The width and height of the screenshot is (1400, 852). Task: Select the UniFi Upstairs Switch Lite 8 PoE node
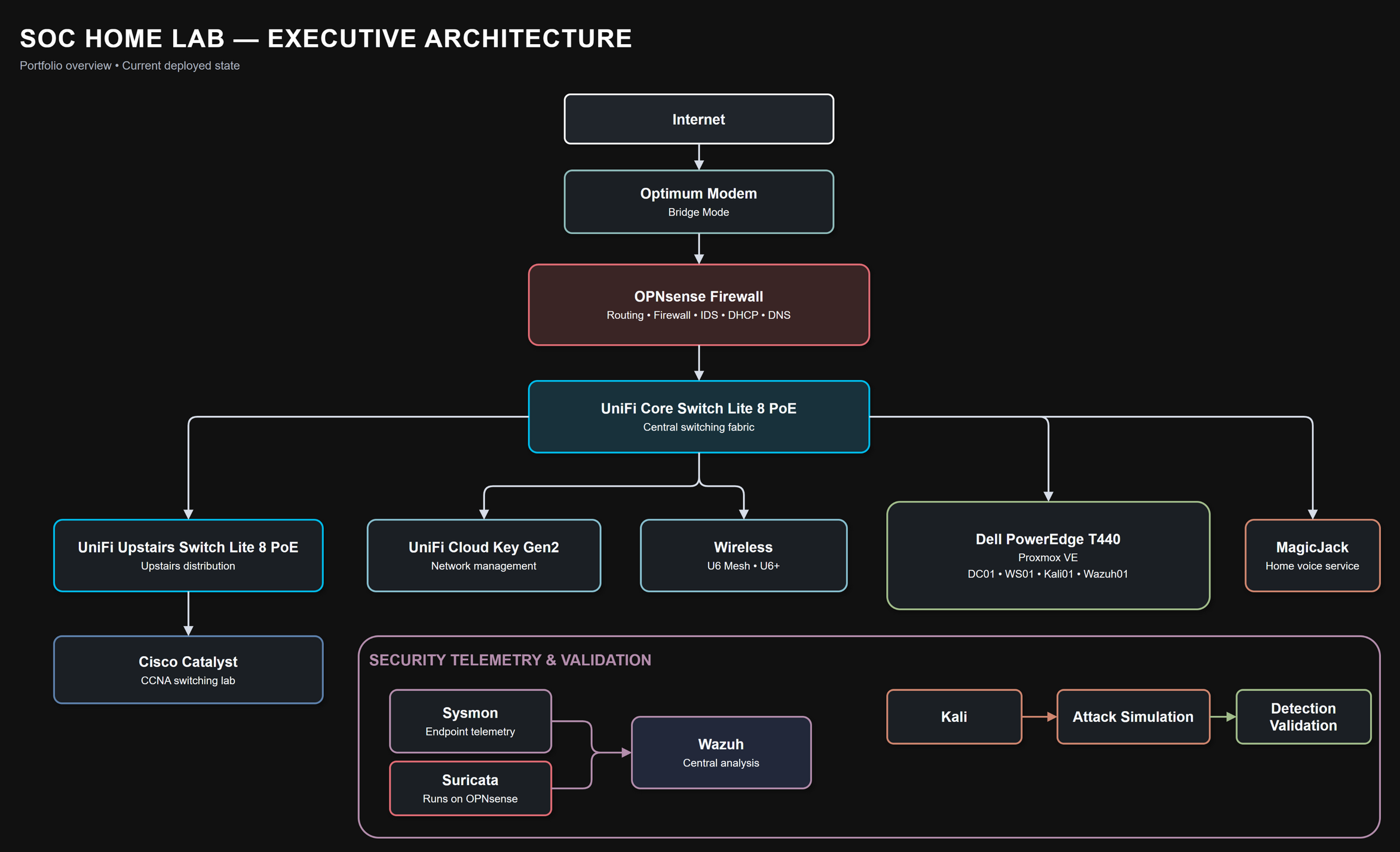click(188, 556)
